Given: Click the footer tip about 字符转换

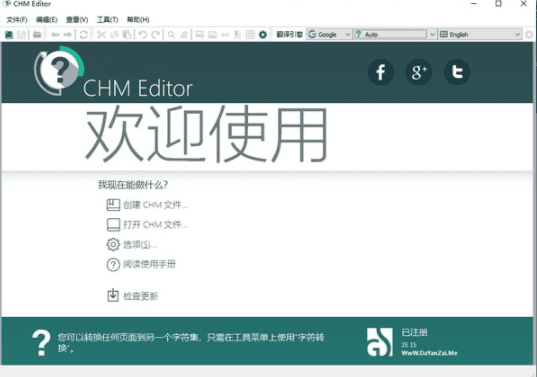Looking at the screenshot, I should point(191,343).
